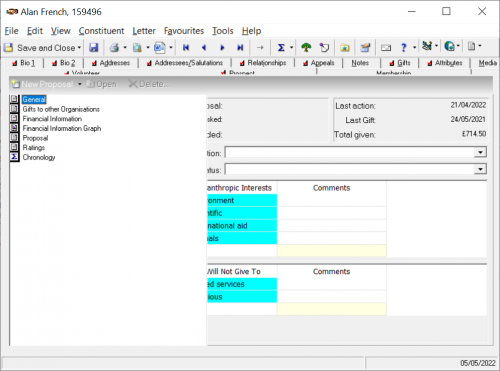Switch to the Notes tab
500x371 pixels.
pos(360,63)
